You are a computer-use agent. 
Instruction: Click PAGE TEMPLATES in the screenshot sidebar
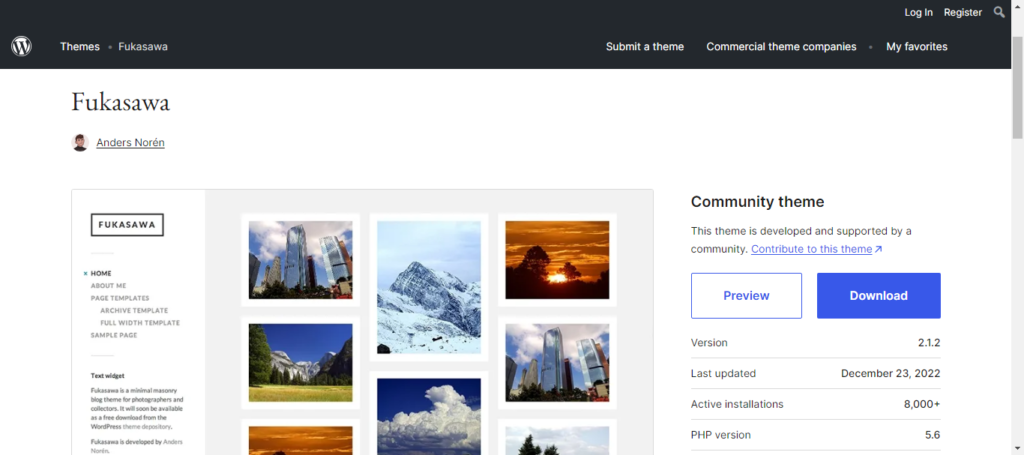tap(120, 298)
